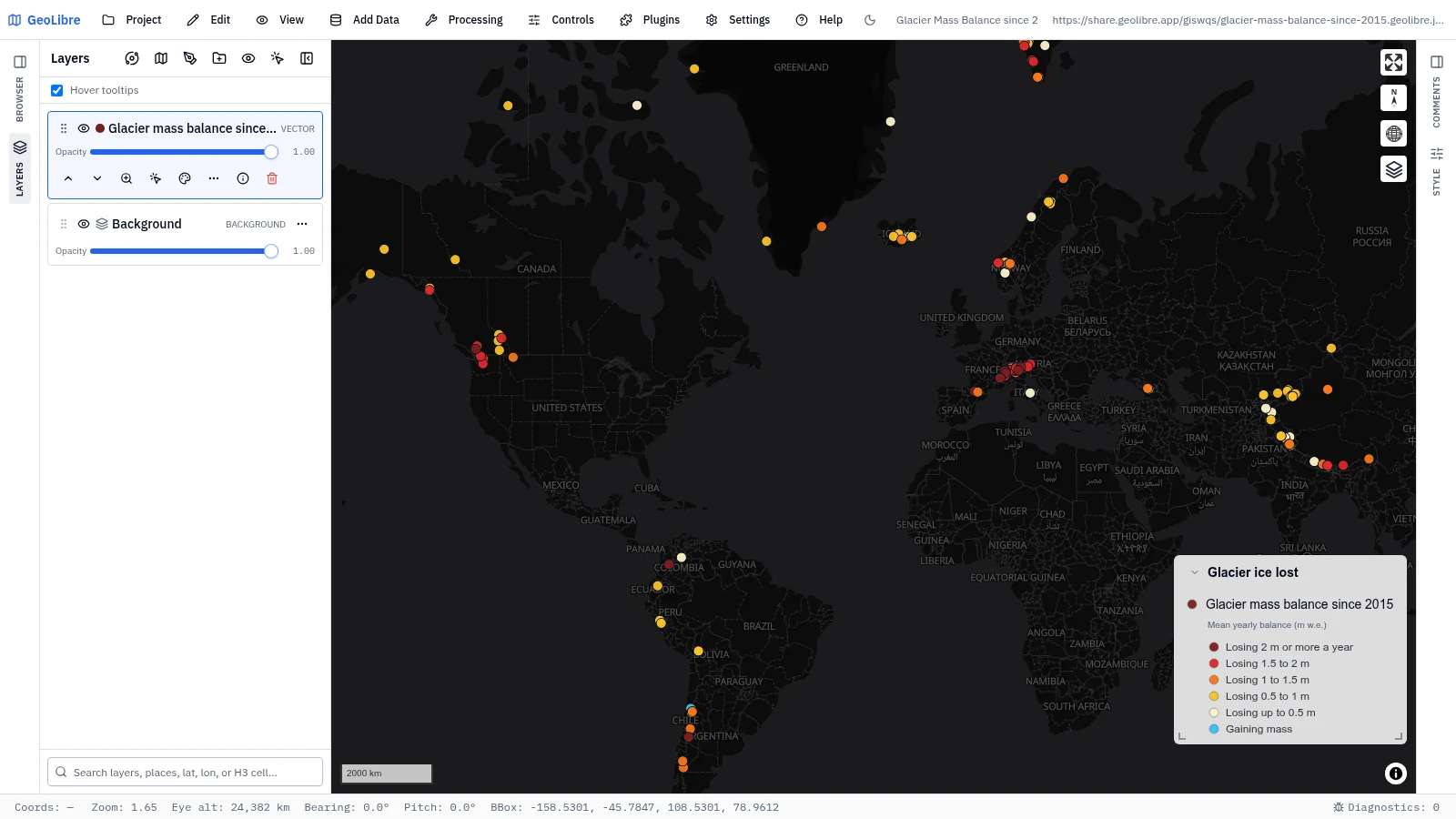Grab the Glacier layer drag handle

tap(64, 128)
